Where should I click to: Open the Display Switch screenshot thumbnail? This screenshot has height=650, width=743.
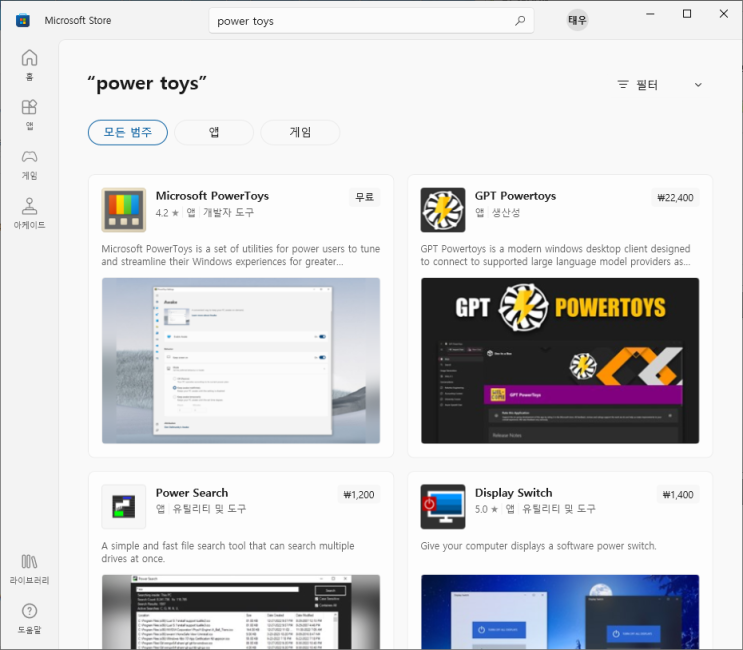pos(560,612)
